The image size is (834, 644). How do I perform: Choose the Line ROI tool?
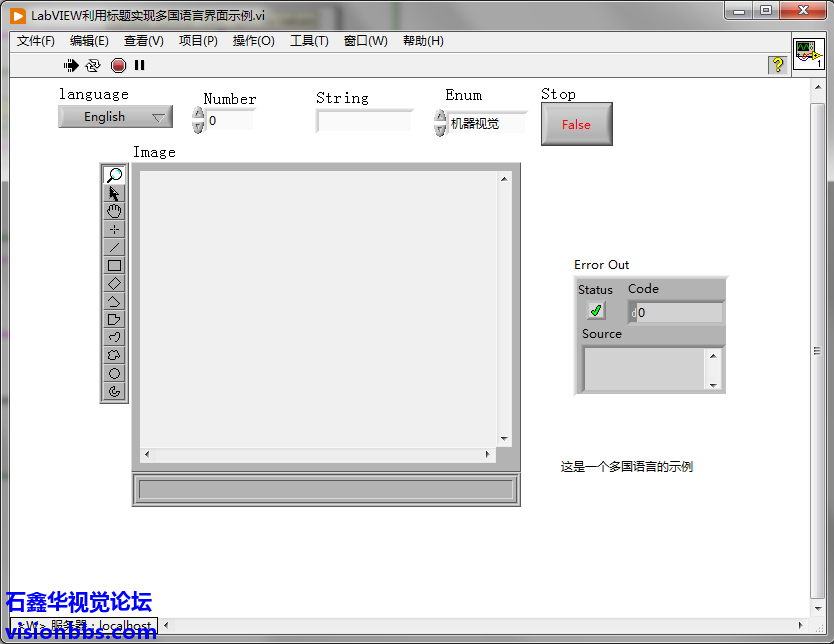click(115, 247)
